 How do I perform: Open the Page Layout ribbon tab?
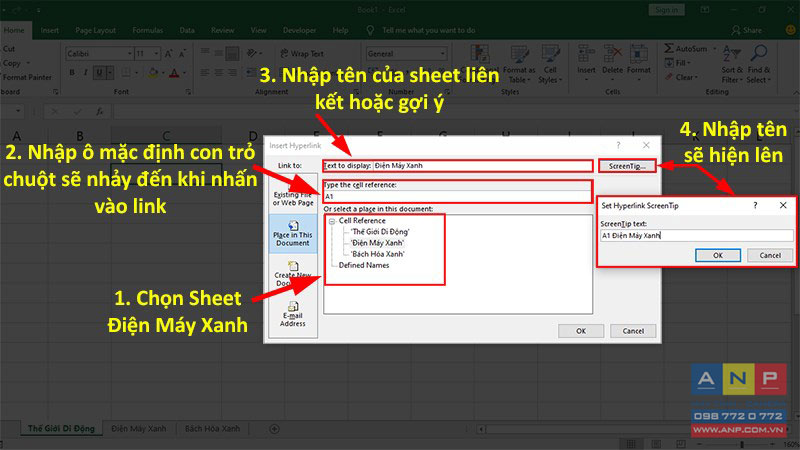(x=95, y=30)
